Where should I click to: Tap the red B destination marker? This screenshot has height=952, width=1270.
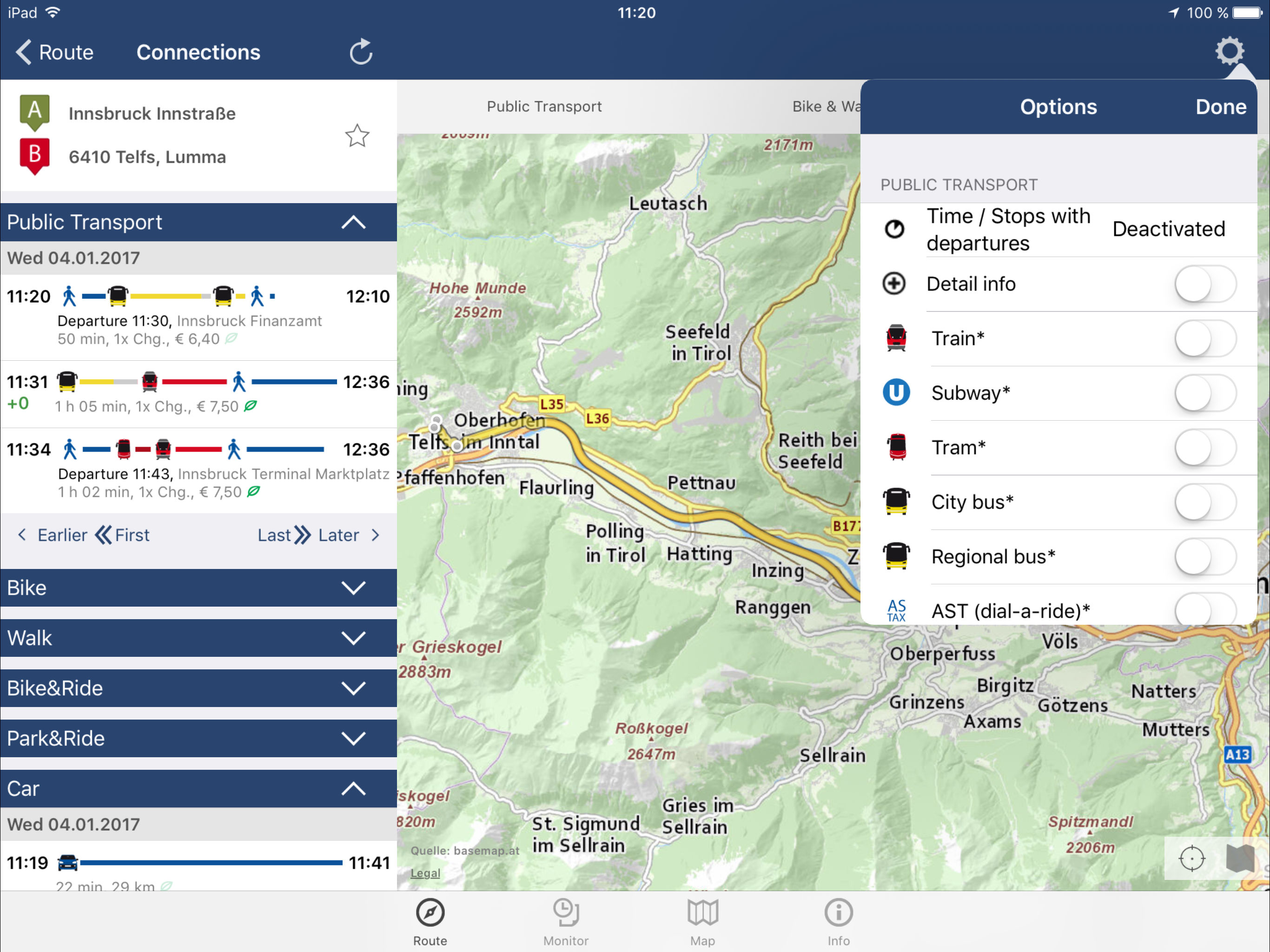[x=34, y=156]
